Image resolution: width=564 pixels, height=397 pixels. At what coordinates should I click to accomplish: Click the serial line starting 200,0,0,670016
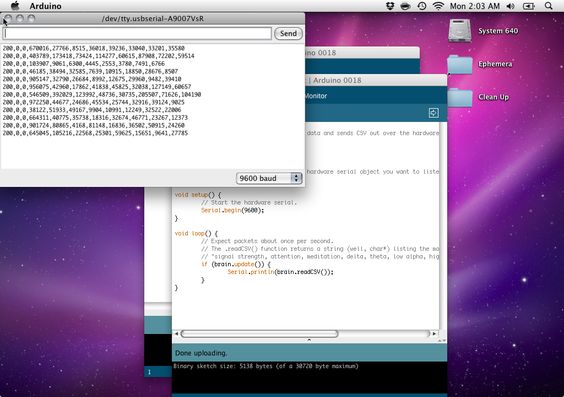[94, 48]
